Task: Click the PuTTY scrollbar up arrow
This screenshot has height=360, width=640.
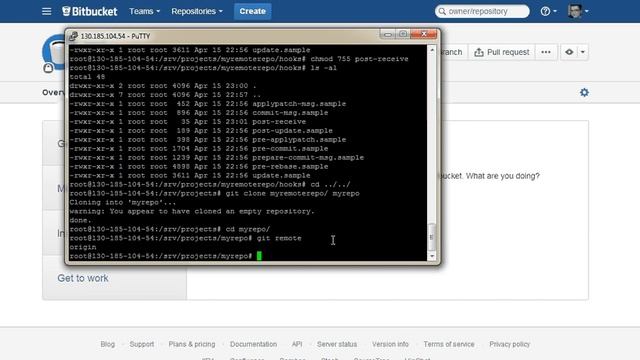Action: point(432,50)
